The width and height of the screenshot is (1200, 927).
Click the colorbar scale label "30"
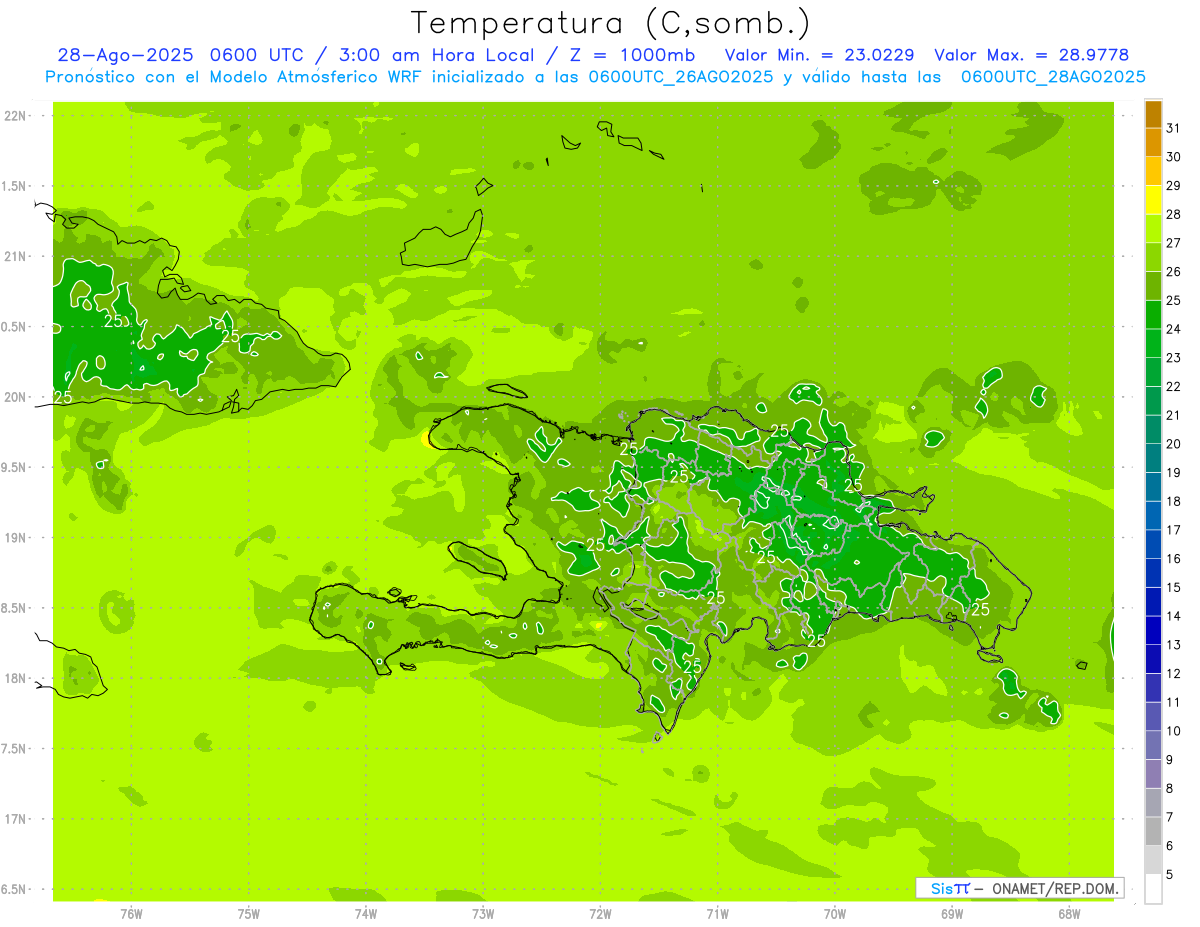(1173, 157)
